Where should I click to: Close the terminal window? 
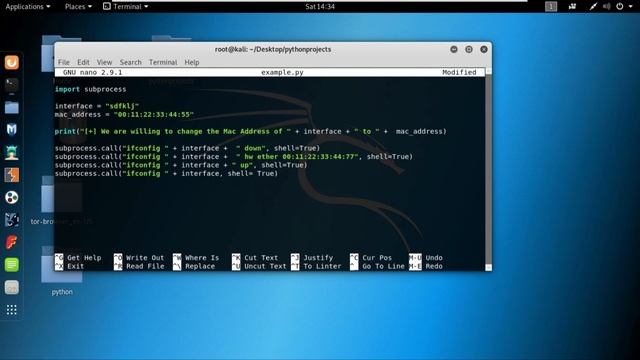click(484, 49)
